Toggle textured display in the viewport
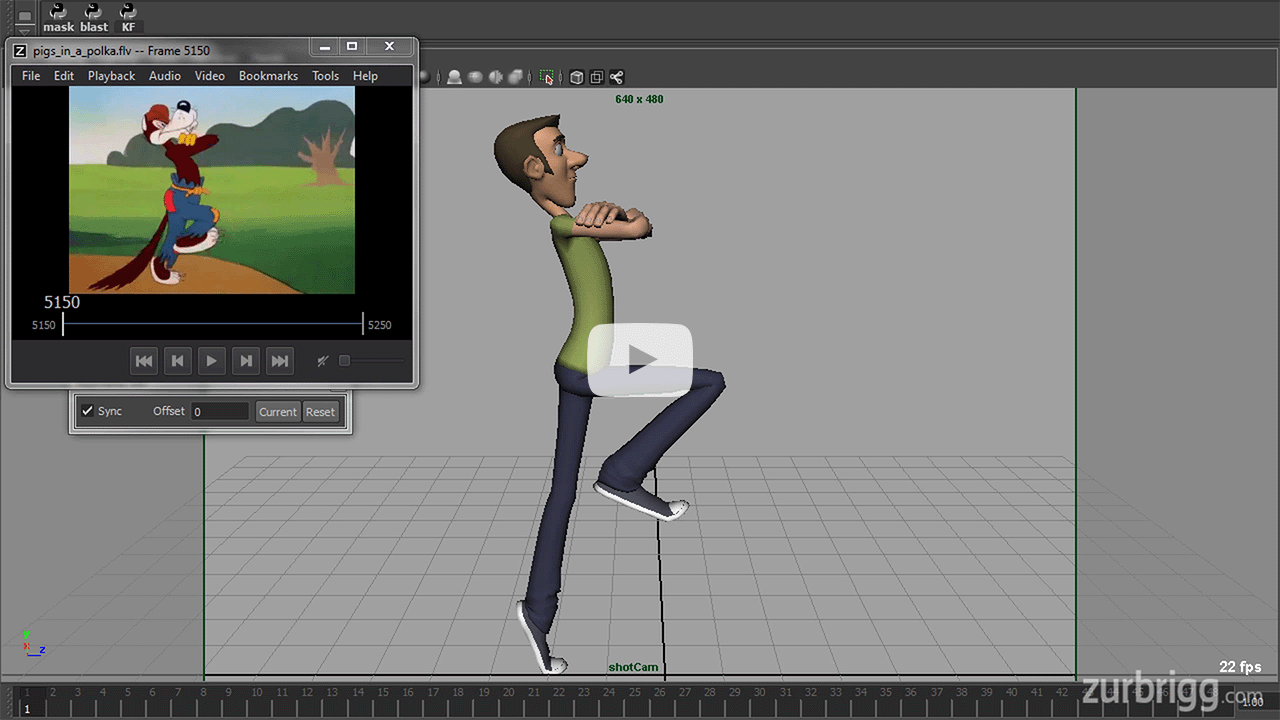The width and height of the screenshot is (1280, 720). click(475, 77)
